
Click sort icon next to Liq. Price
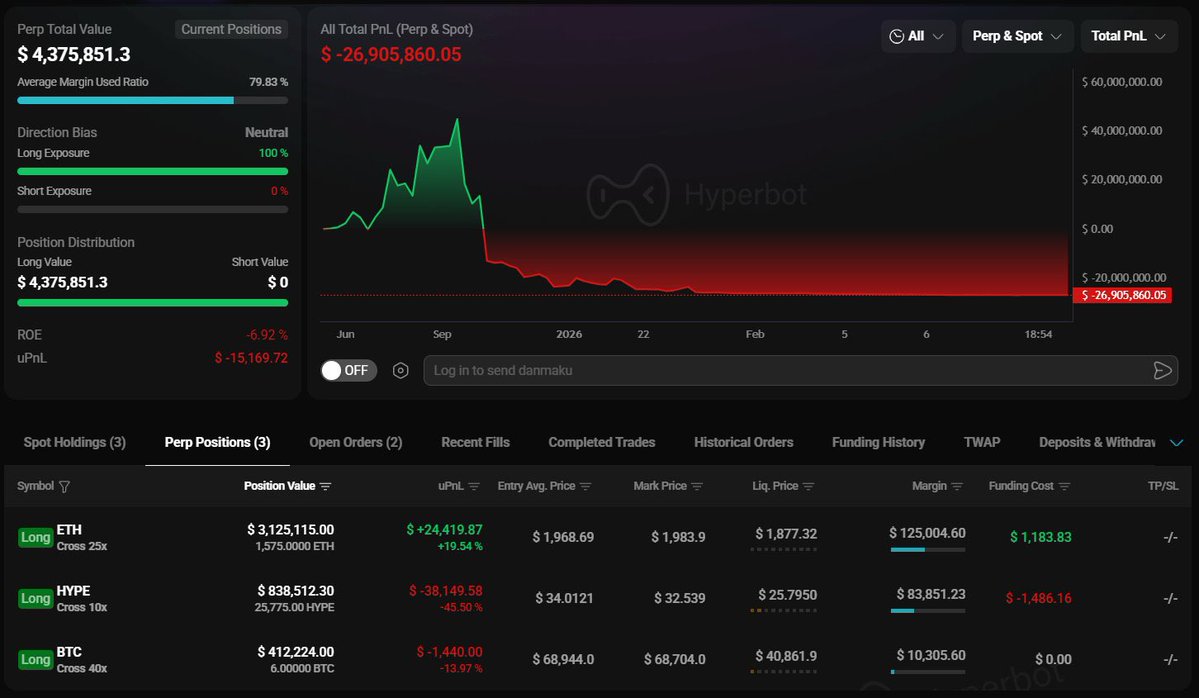click(x=808, y=487)
